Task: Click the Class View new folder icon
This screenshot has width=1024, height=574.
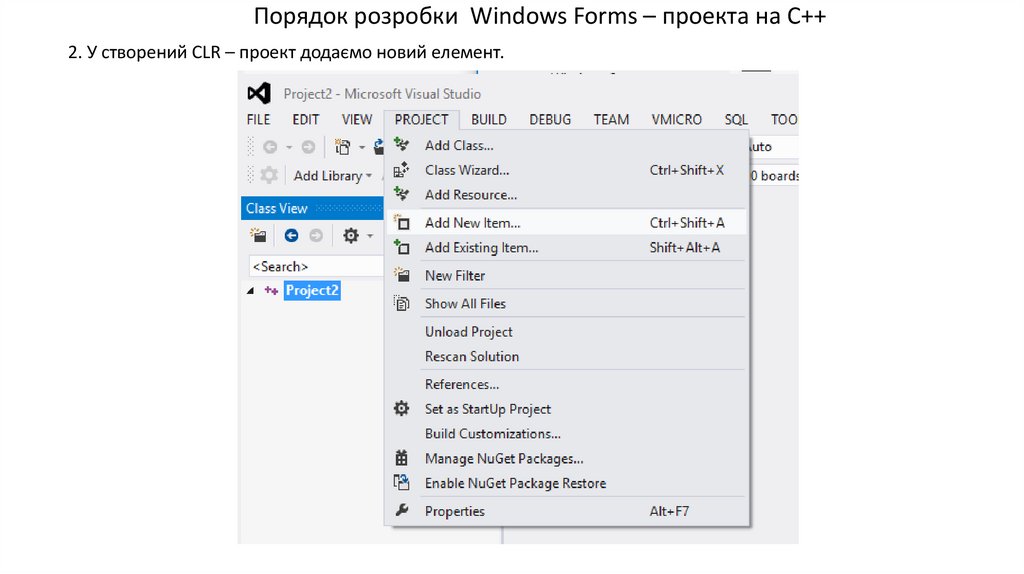Action: [258, 235]
